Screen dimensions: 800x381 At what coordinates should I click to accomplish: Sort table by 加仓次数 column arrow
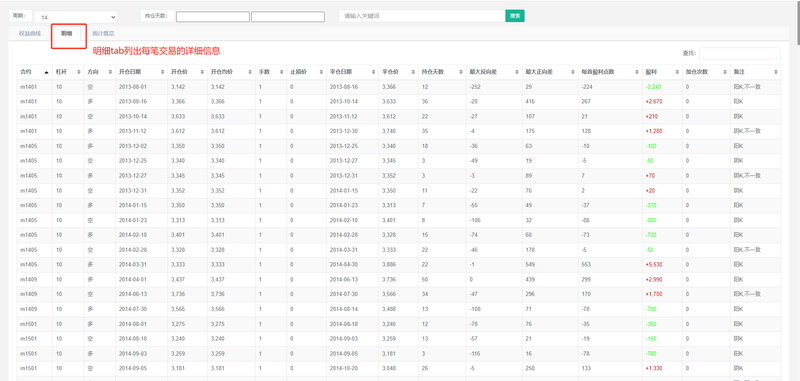point(724,72)
